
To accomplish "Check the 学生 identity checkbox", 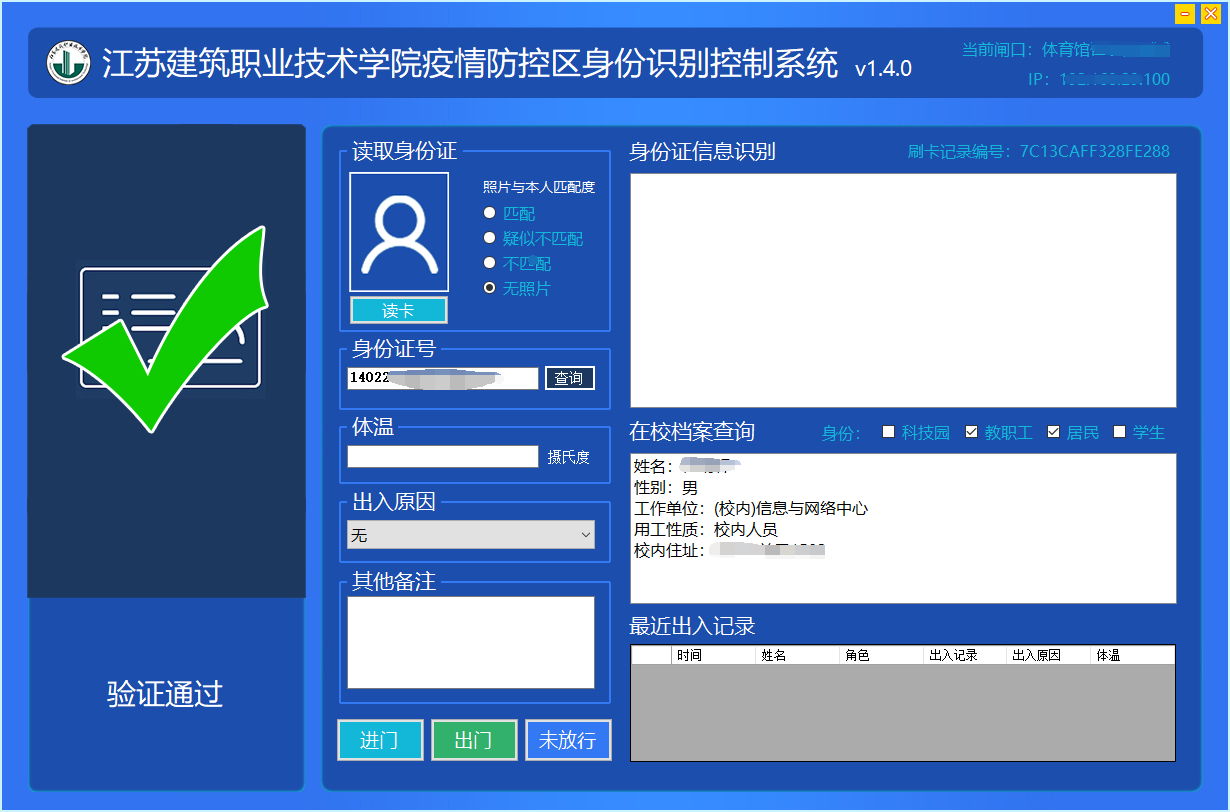I will tap(1120, 432).
